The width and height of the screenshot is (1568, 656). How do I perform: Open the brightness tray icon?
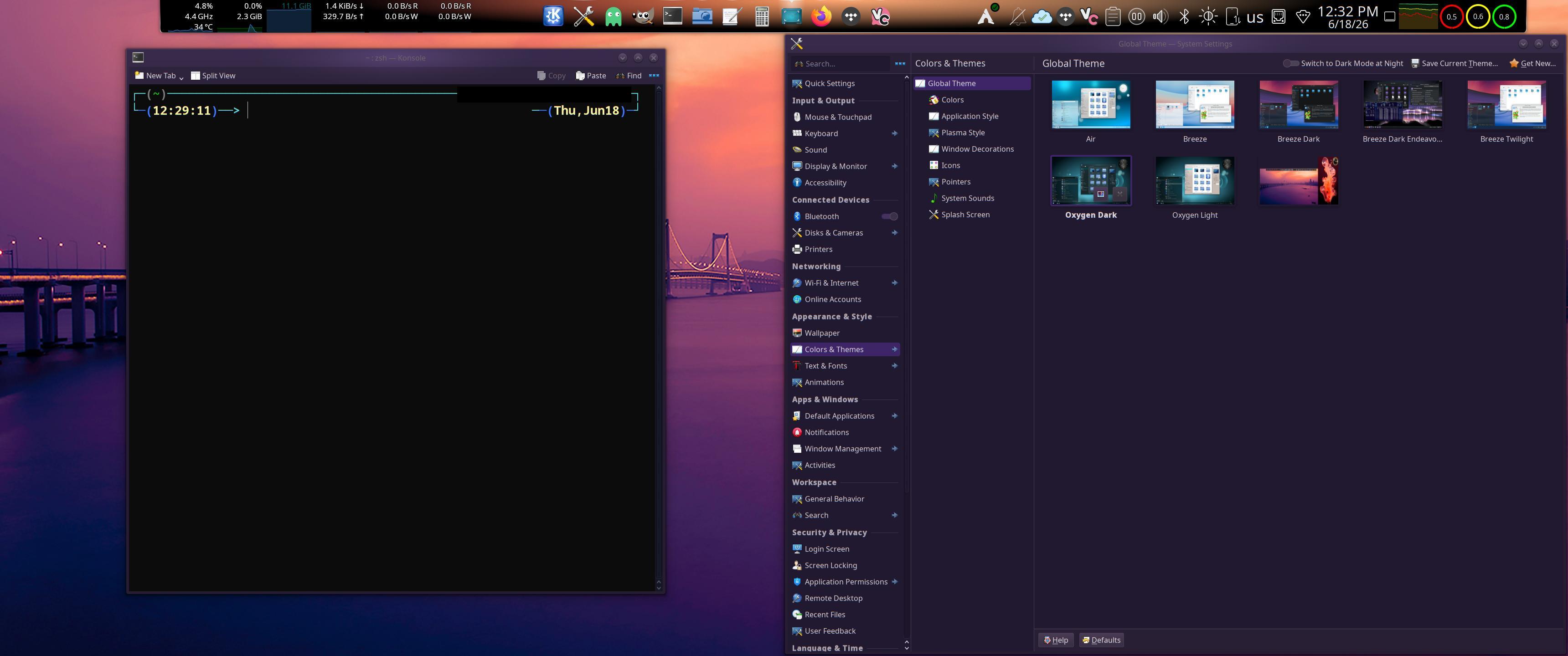pyautogui.click(x=1208, y=16)
